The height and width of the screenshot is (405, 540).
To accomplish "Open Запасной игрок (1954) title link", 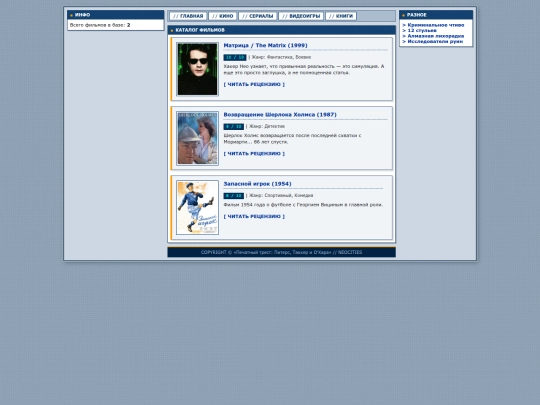I will pyautogui.click(x=257, y=184).
